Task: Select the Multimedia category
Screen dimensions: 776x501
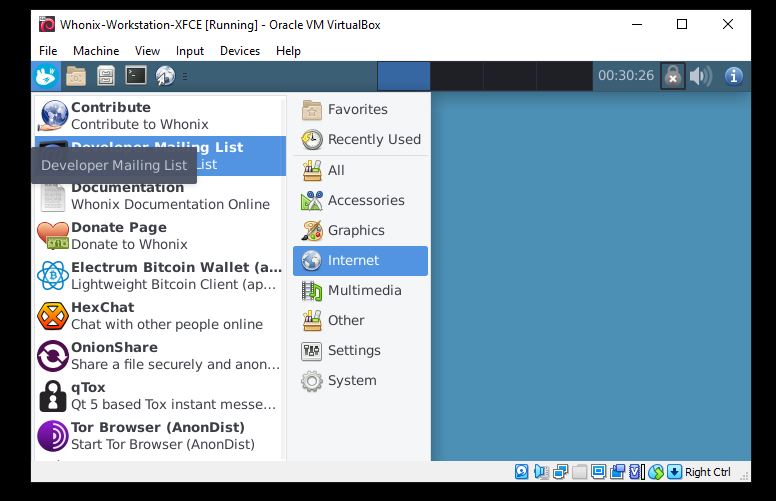Action: coord(360,291)
